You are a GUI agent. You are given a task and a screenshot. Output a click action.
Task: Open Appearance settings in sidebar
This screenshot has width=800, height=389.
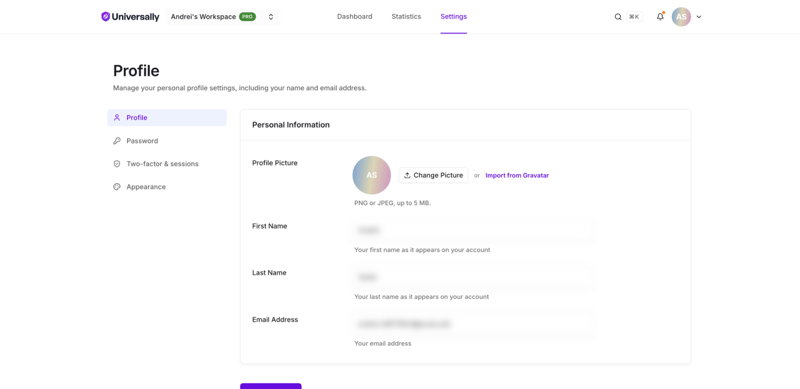point(167,187)
